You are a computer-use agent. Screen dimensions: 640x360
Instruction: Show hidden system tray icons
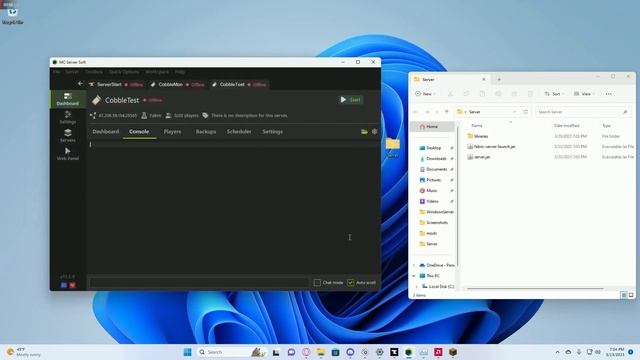557,352
